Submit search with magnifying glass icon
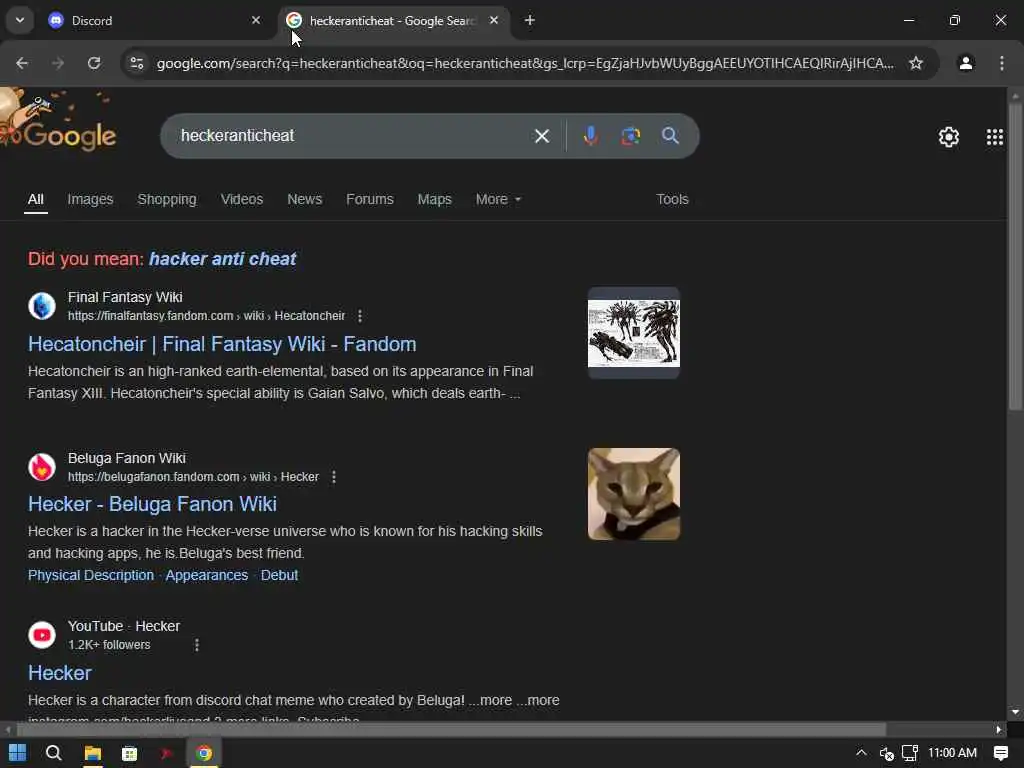The height and width of the screenshot is (768, 1024). tap(670, 136)
